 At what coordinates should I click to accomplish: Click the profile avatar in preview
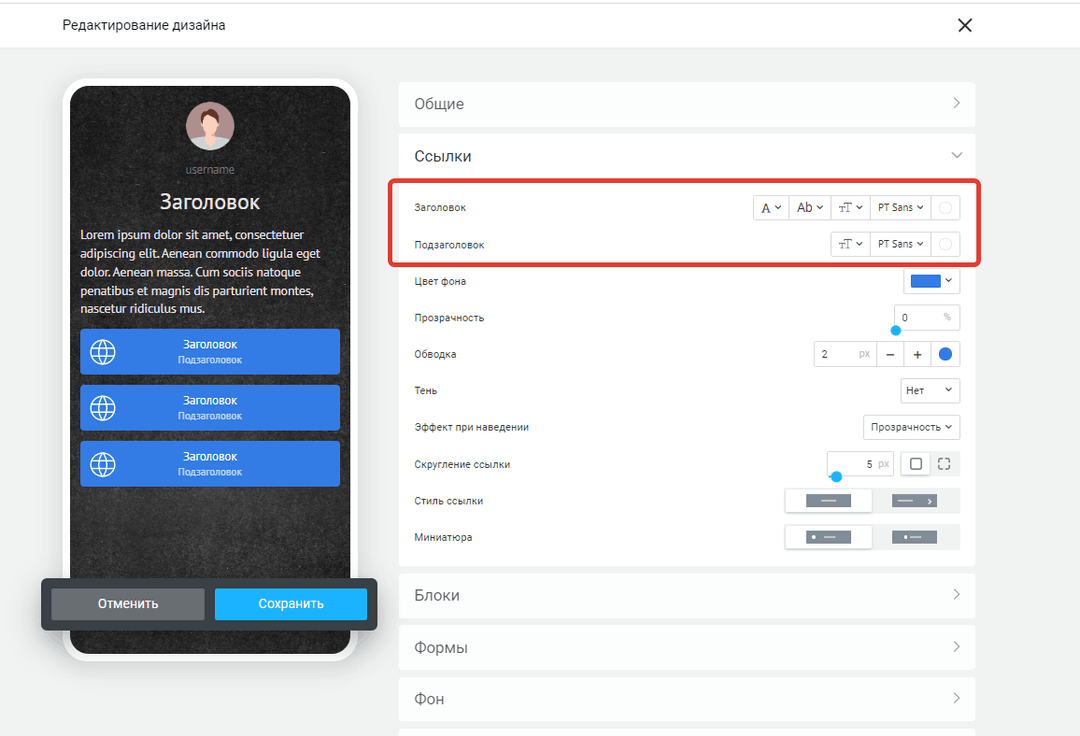pyautogui.click(x=210, y=126)
